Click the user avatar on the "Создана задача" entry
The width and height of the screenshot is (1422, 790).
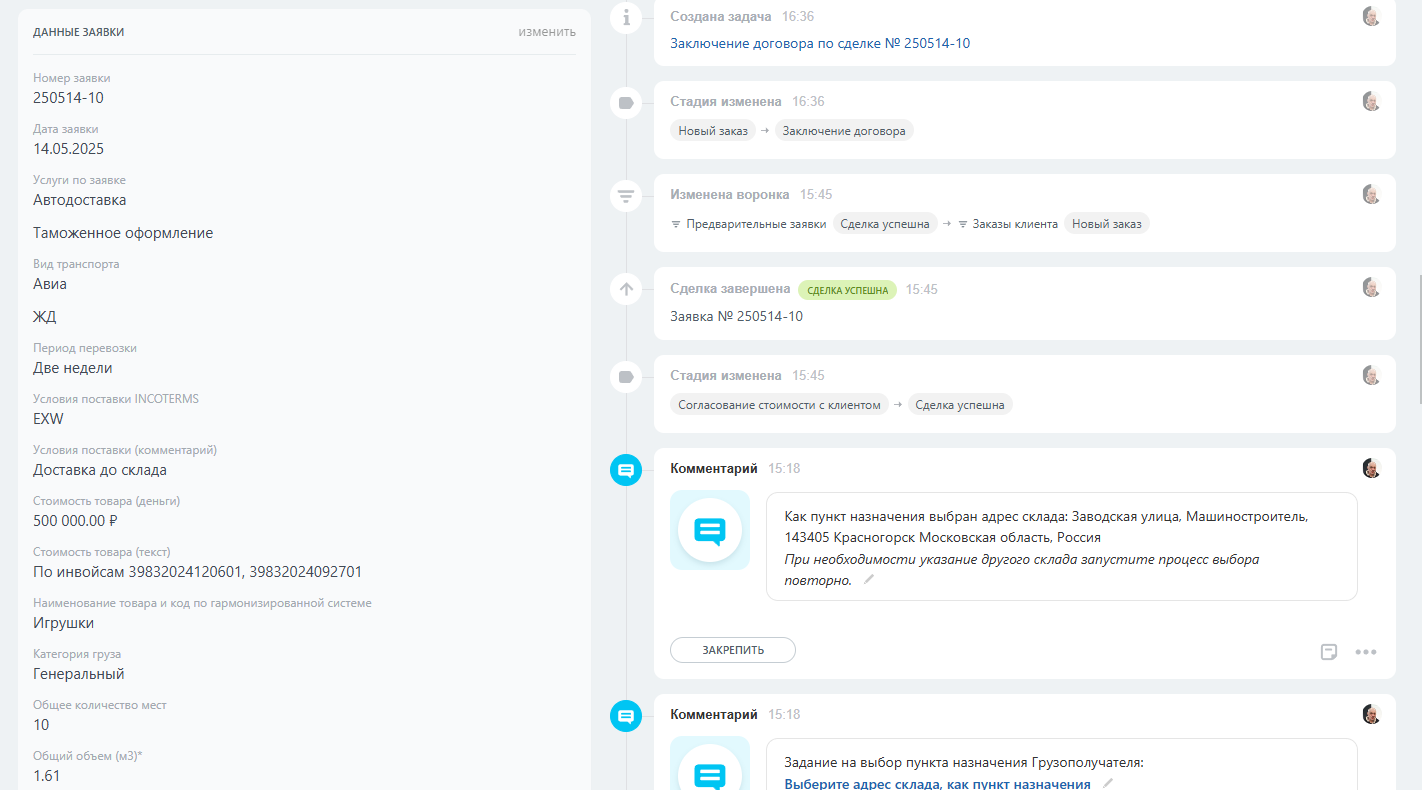click(x=1371, y=16)
